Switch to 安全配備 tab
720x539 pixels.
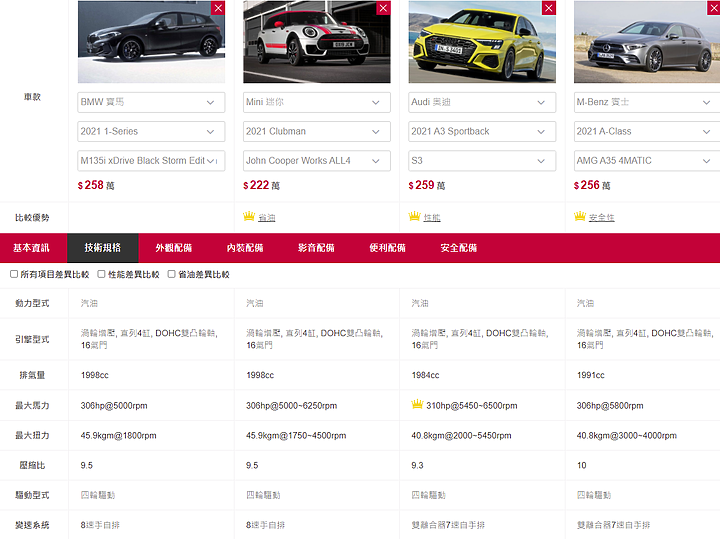[x=459, y=248]
